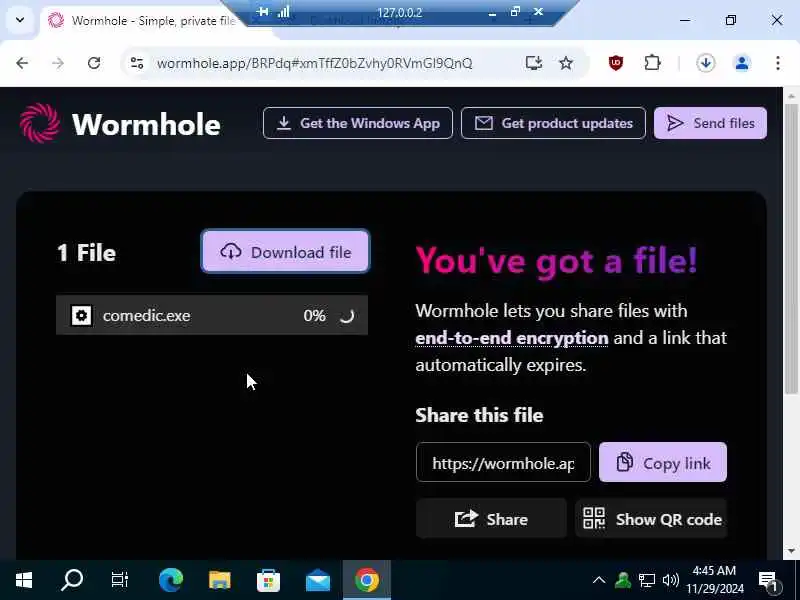Click the loading spinner on comedic.exe
800x600 pixels.
pos(347,315)
